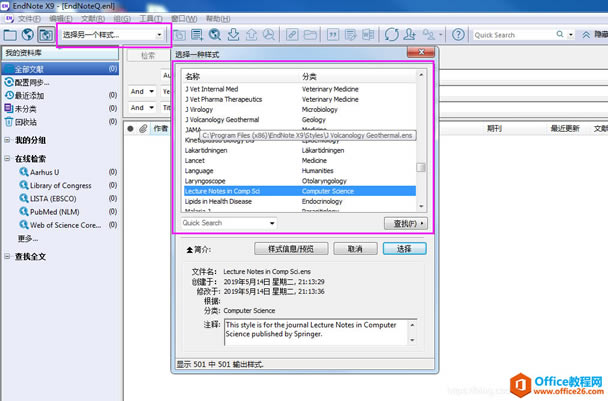Click Share Library person-plus icon
The width and height of the screenshot is (608, 401).
(409, 35)
